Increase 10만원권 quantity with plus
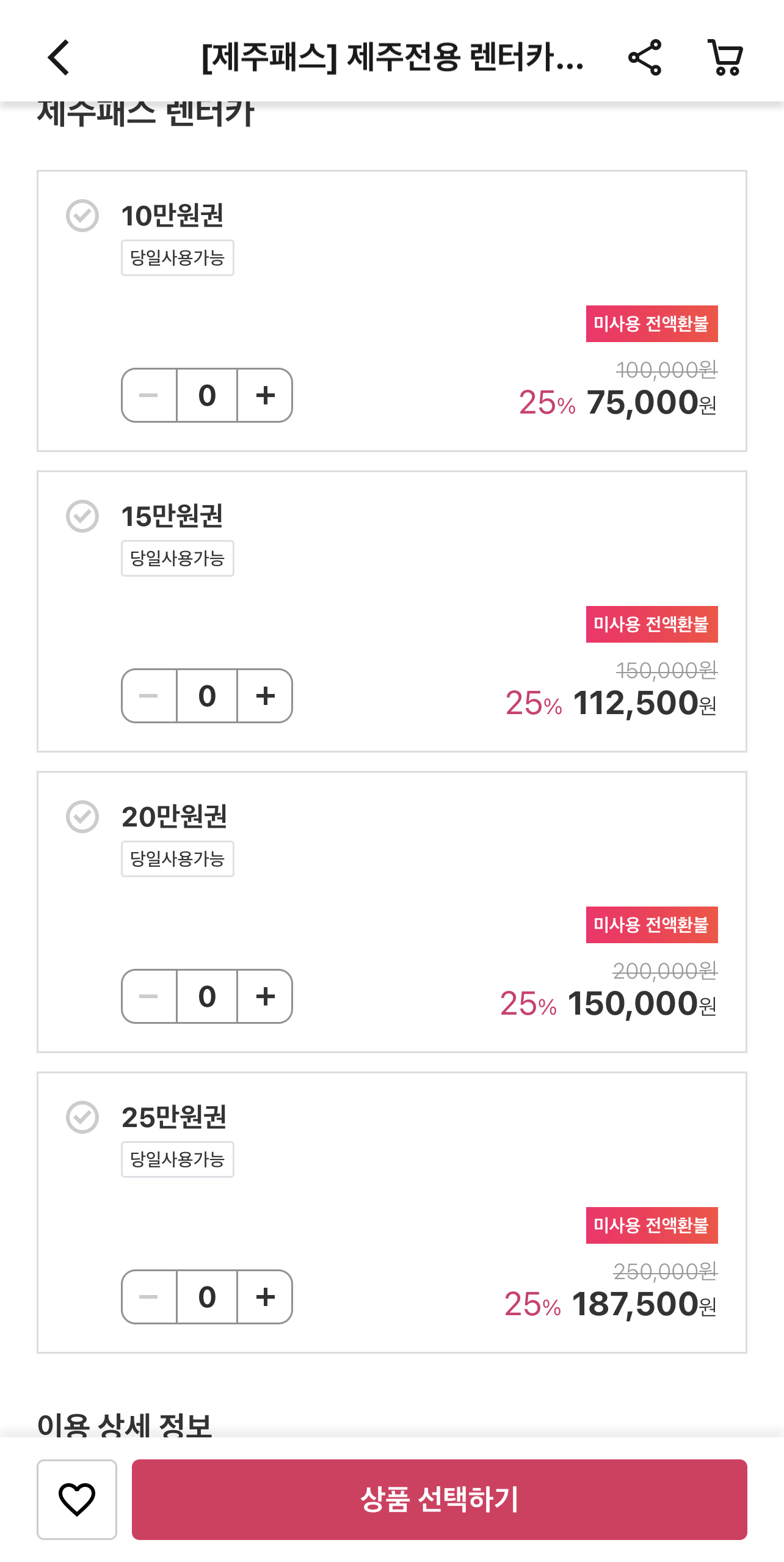The image size is (784, 1562). pyautogui.click(x=265, y=395)
